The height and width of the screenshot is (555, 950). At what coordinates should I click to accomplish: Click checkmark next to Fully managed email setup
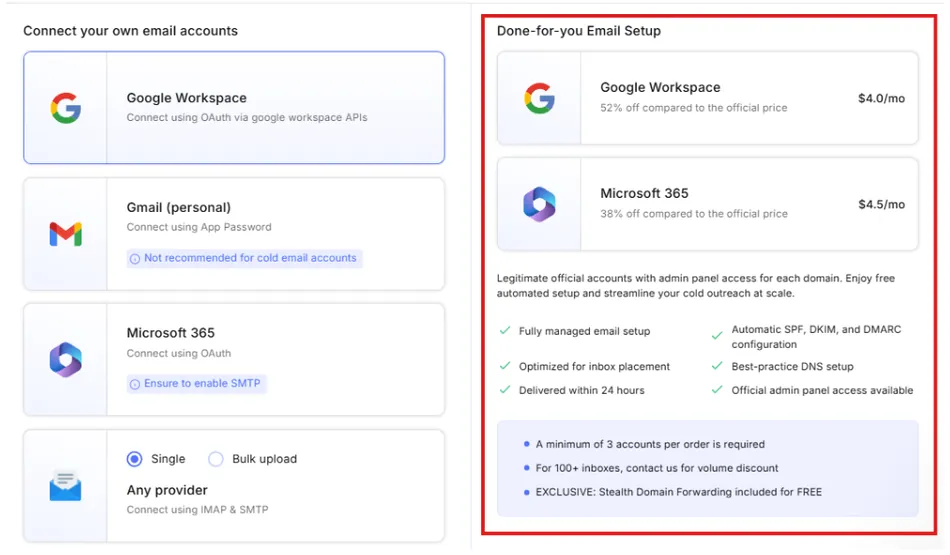pyautogui.click(x=505, y=331)
